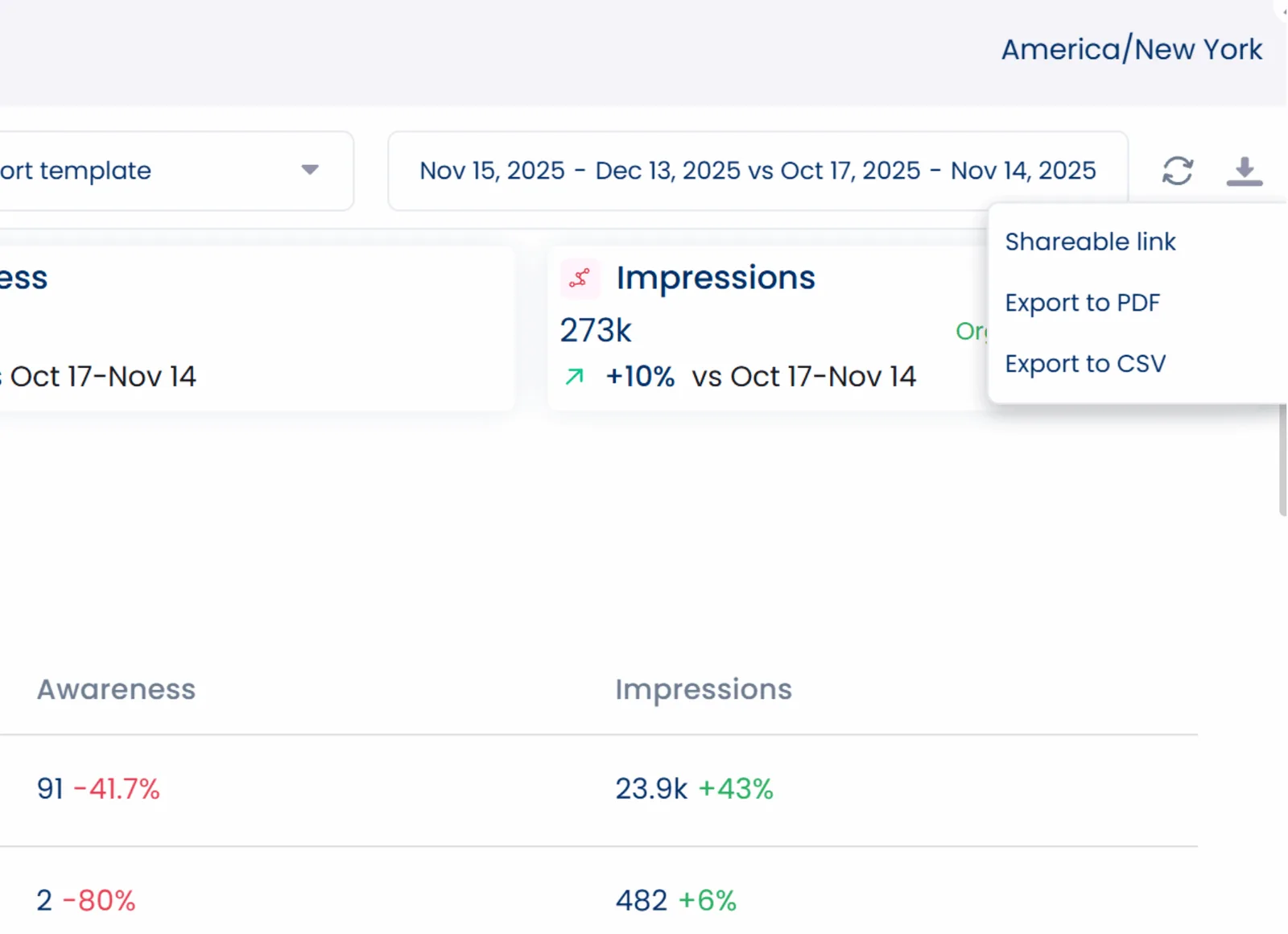1288x934 pixels.
Task: Sort by the Awareness column header
Action: [x=116, y=689]
